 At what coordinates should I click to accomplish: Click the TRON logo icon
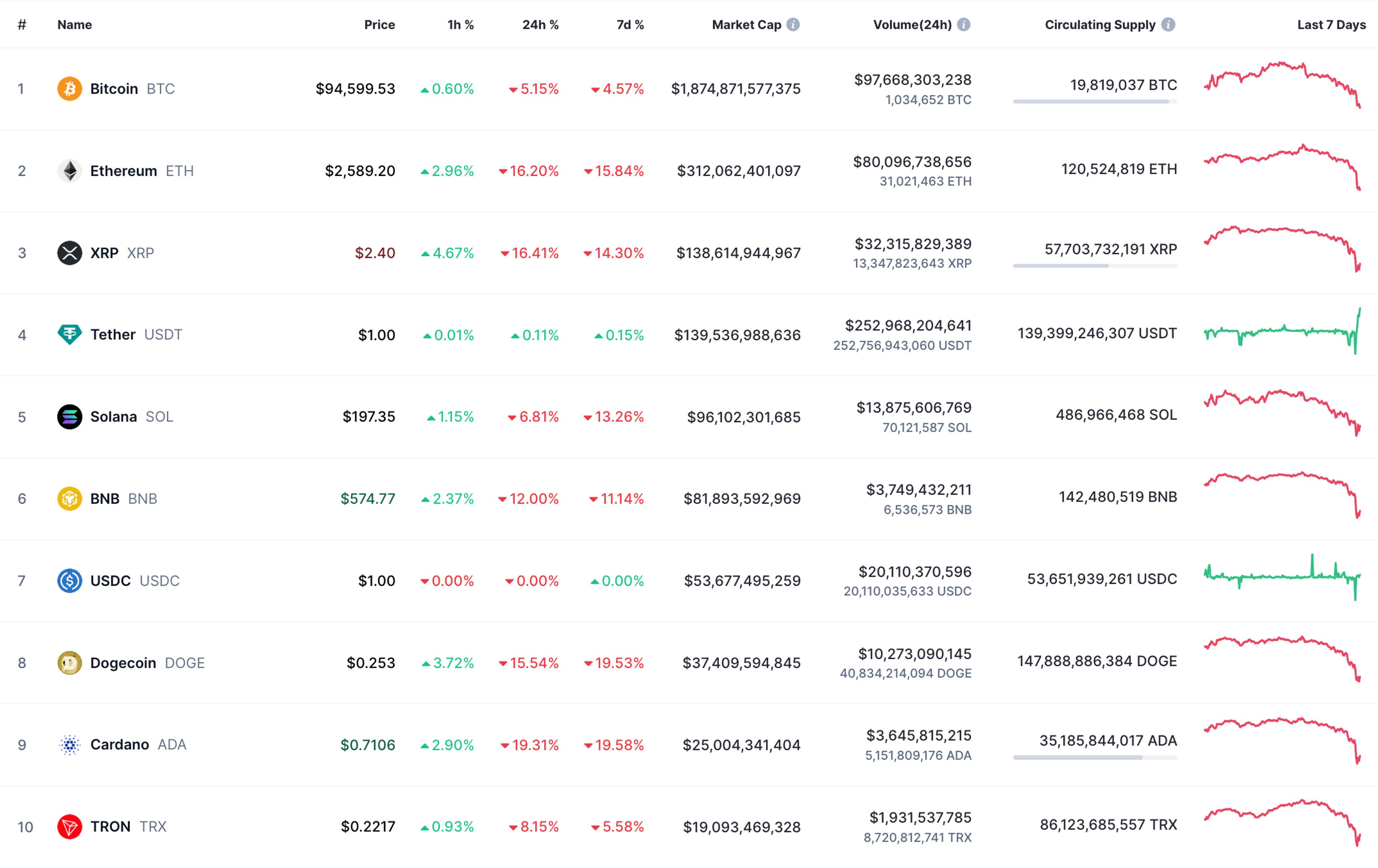pos(69,826)
